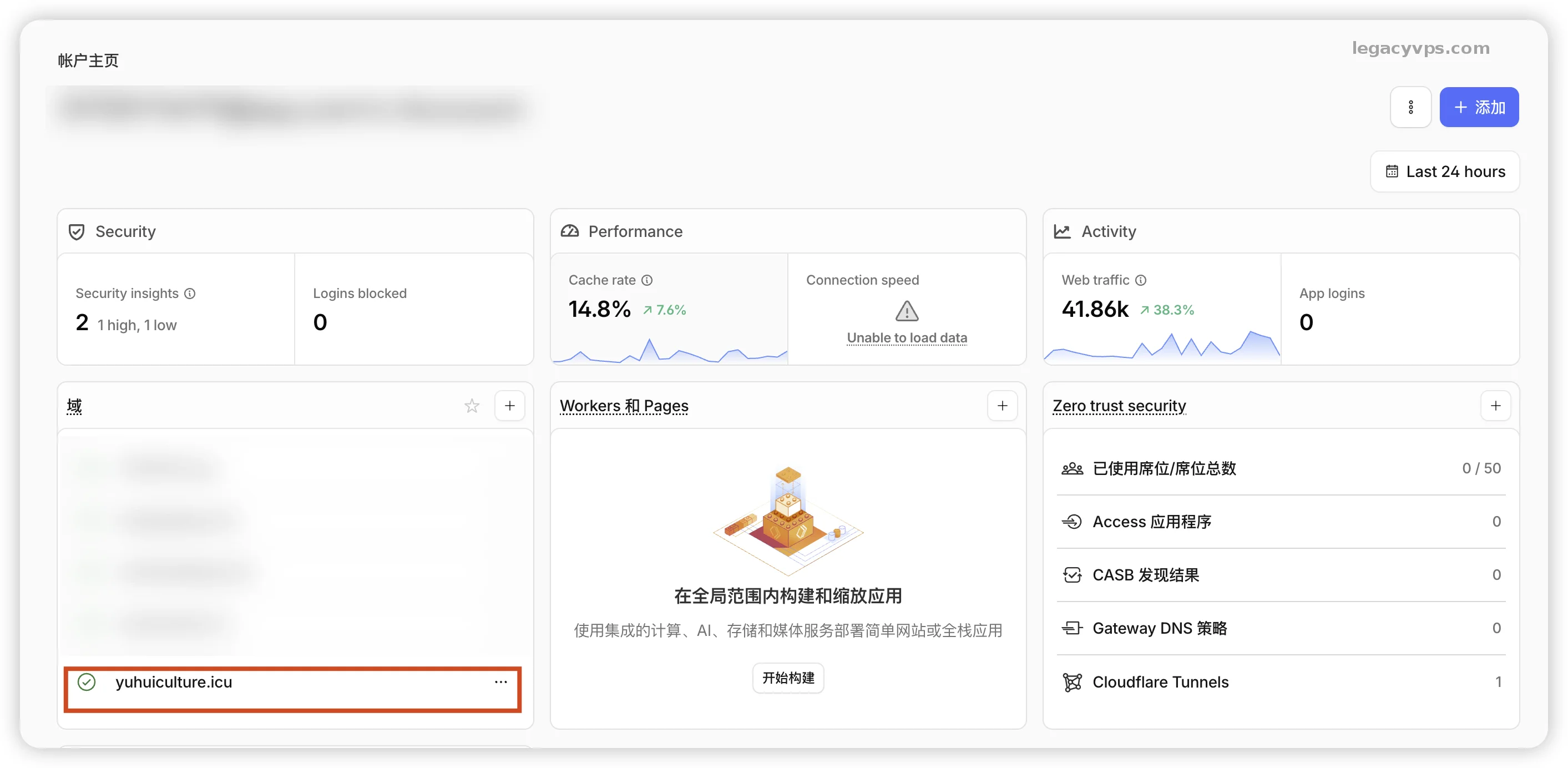
Task: Open the Last 24 hours date range selector
Action: [x=1444, y=171]
